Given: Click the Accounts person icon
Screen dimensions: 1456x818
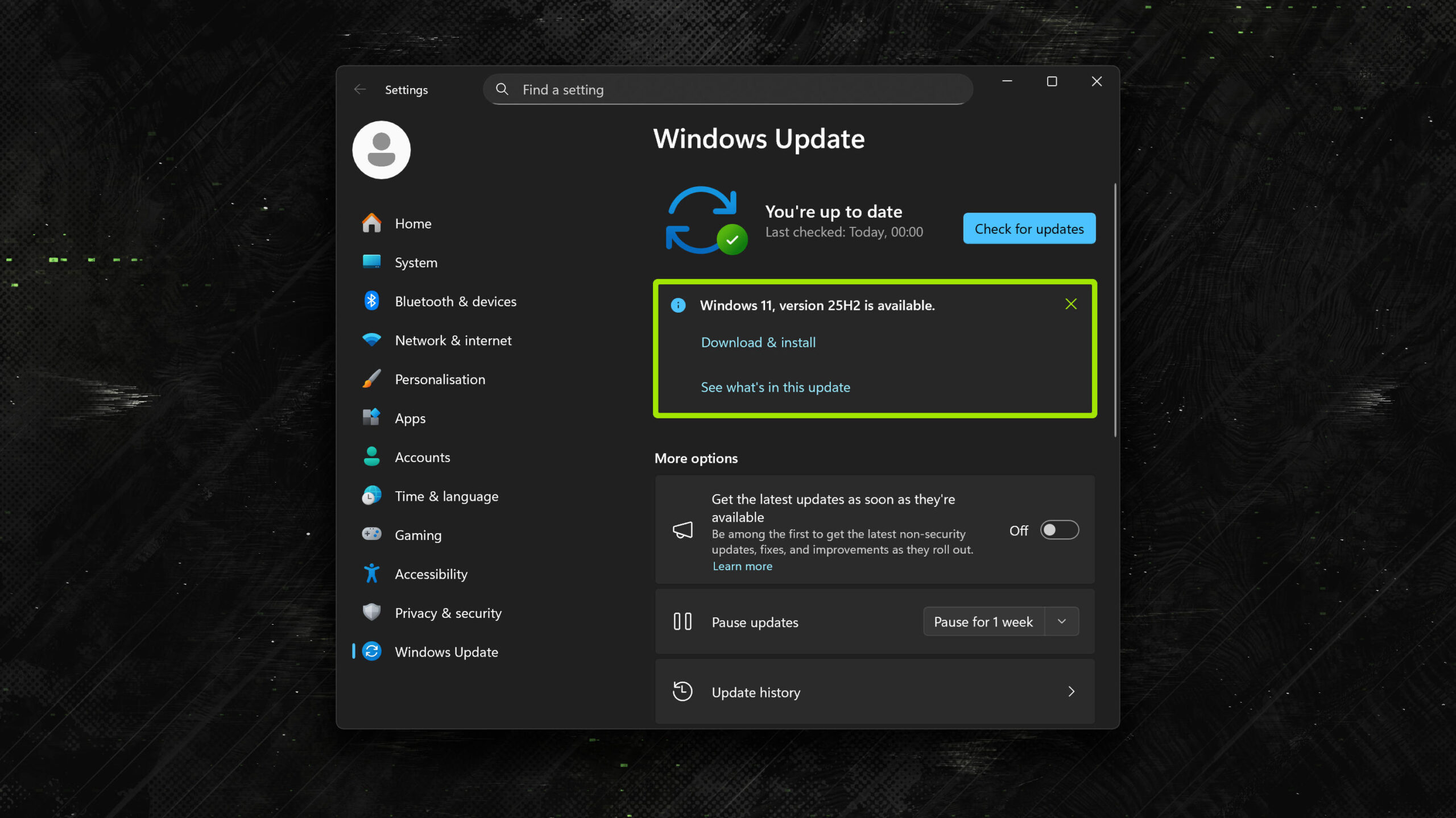Looking at the screenshot, I should click(x=371, y=456).
